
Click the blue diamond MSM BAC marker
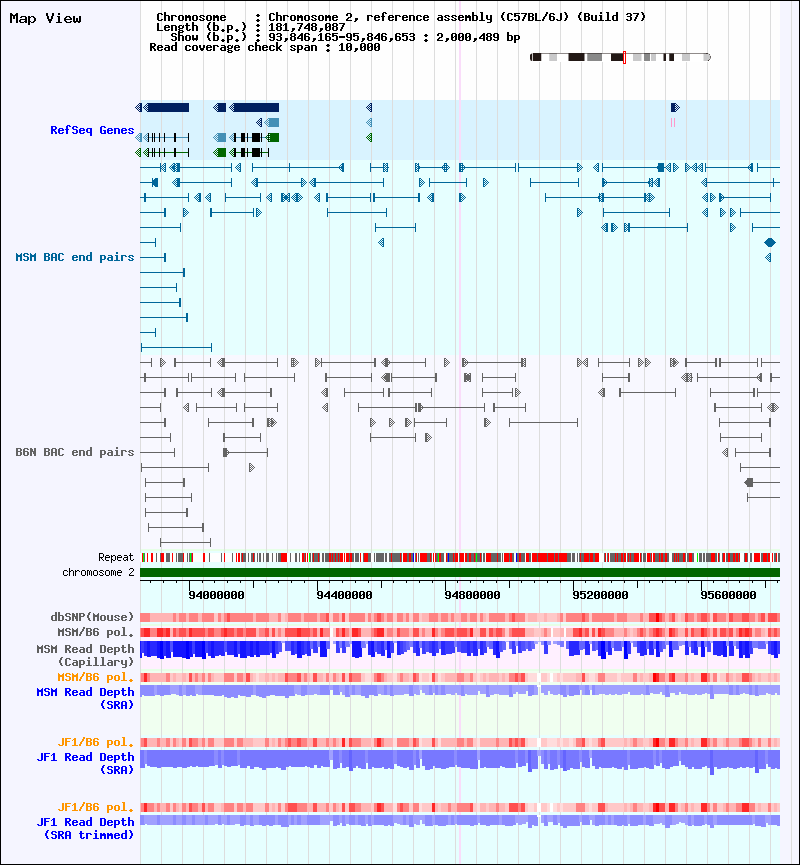(x=770, y=242)
